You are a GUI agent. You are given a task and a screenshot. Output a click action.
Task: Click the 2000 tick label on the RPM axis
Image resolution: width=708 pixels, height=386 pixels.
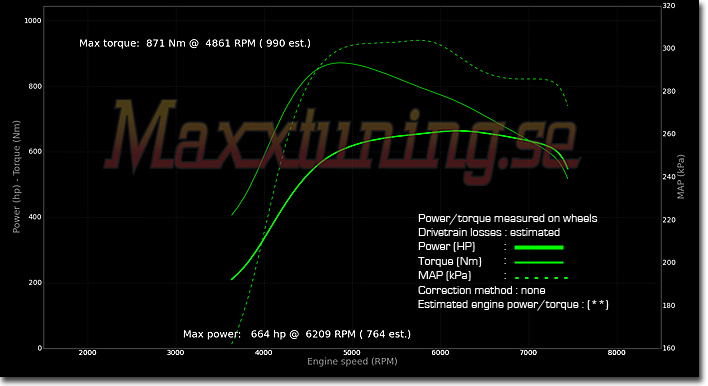(x=87, y=353)
